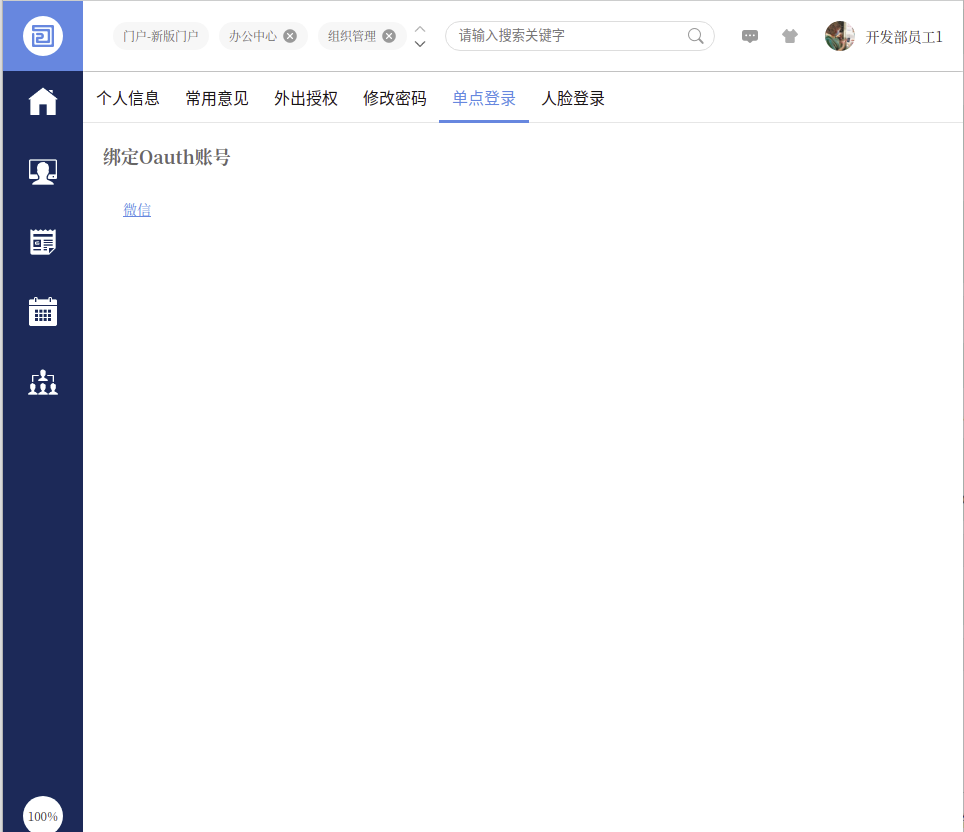The image size is (964, 832).
Task: Close the 组织管理 tab
Action: click(389, 36)
